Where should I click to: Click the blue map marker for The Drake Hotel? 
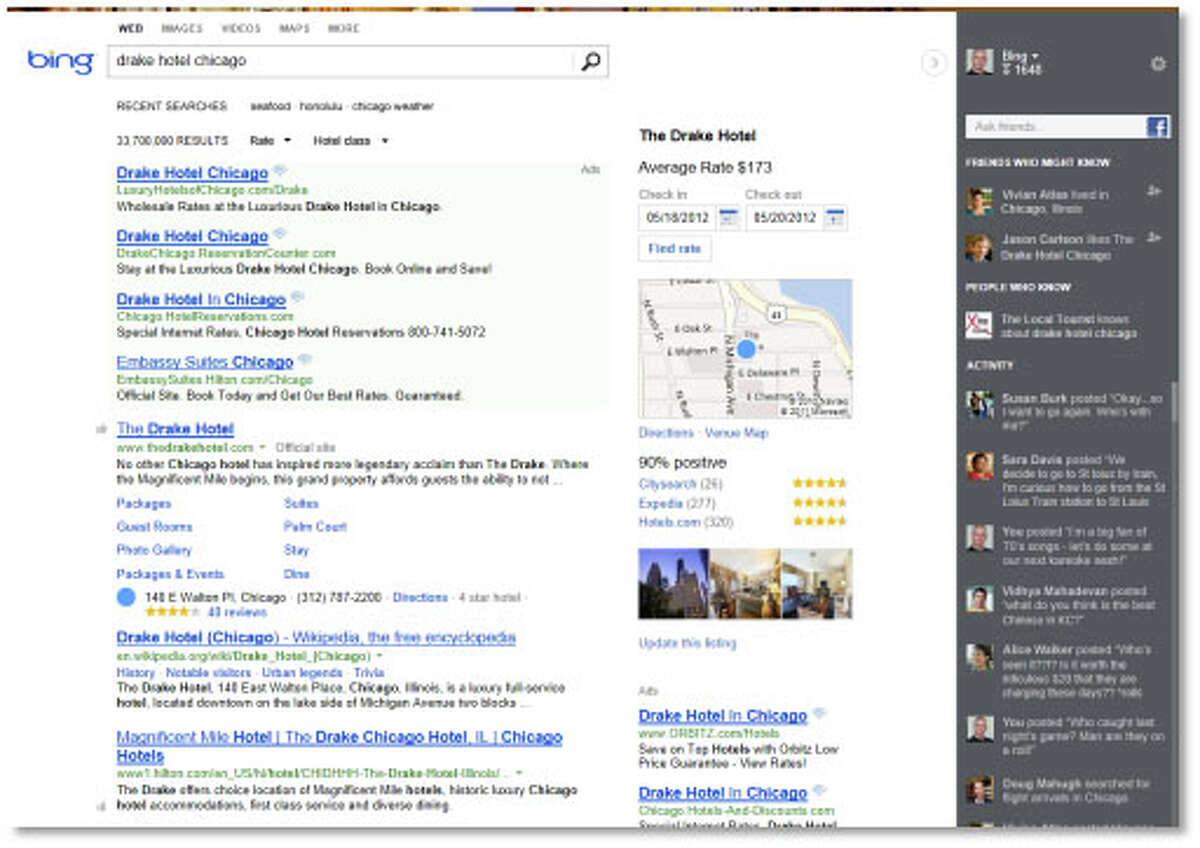pyautogui.click(x=748, y=349)
